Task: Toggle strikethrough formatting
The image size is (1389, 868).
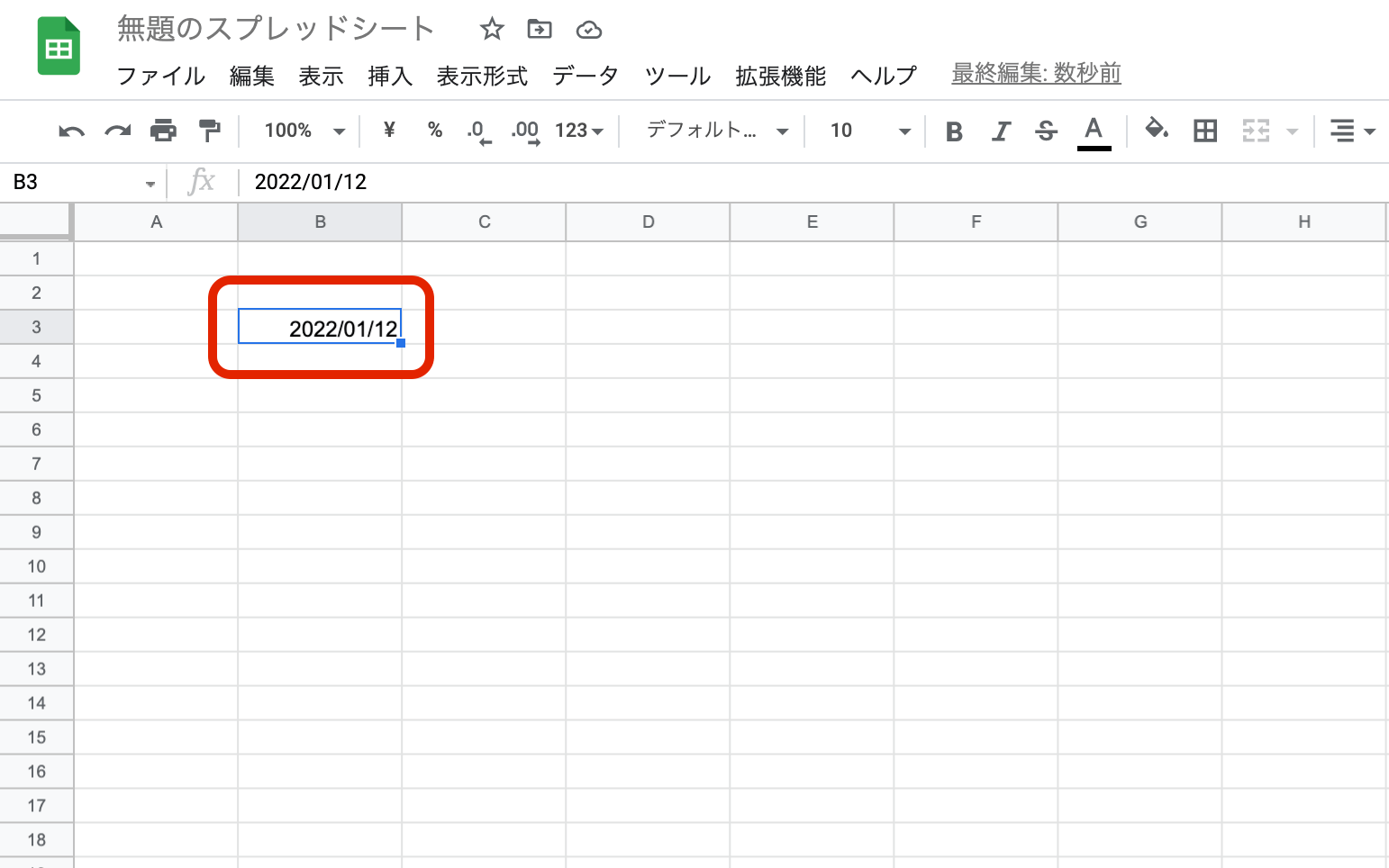Action: 1046,131
